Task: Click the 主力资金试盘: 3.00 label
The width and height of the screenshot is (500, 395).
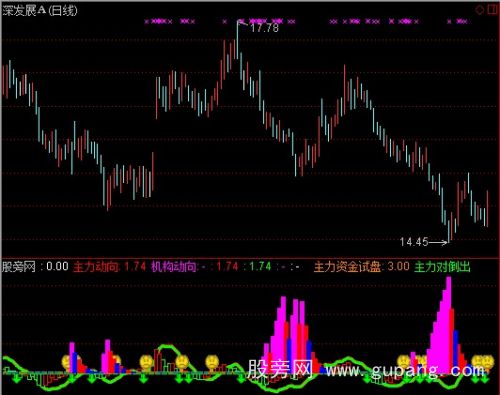Action: coord(362,267)
